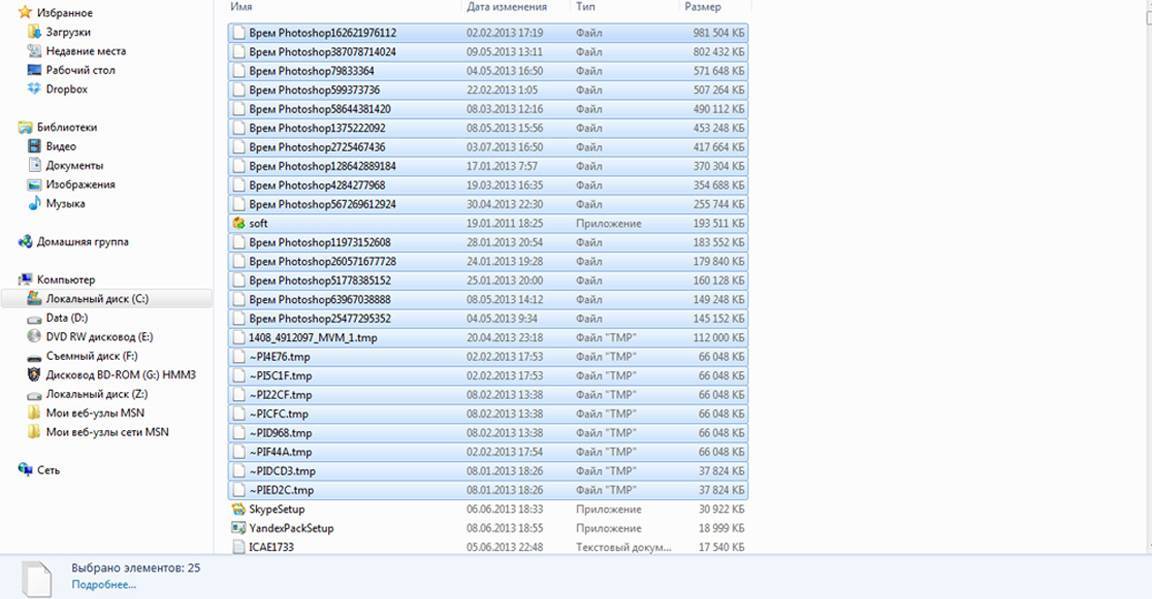Select file Врем Photoshop162621976112
The width and height of the screenshot is (1152, 599).
(x=488, y=32)
